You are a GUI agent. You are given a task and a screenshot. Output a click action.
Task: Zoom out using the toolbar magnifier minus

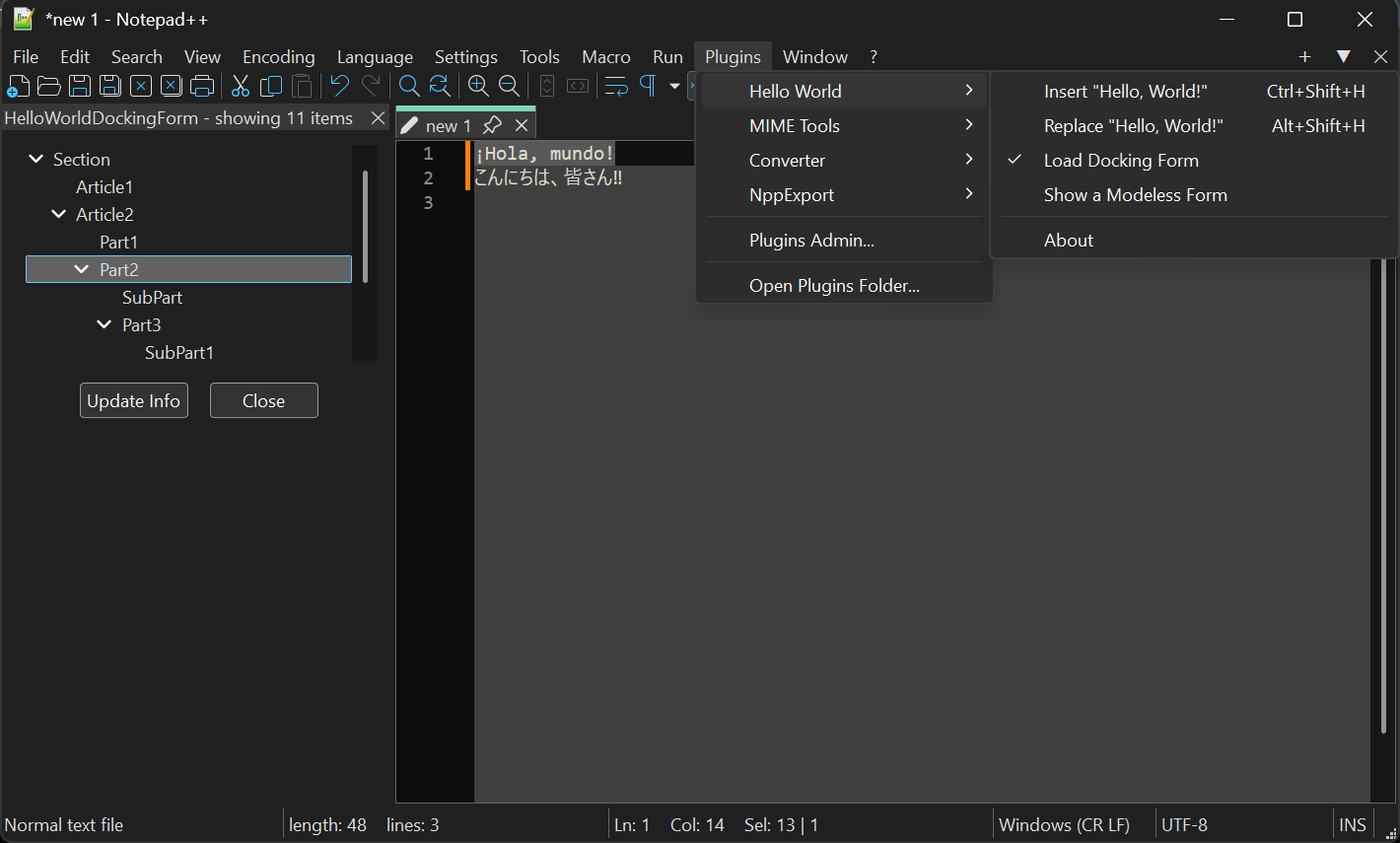point(509,86)
